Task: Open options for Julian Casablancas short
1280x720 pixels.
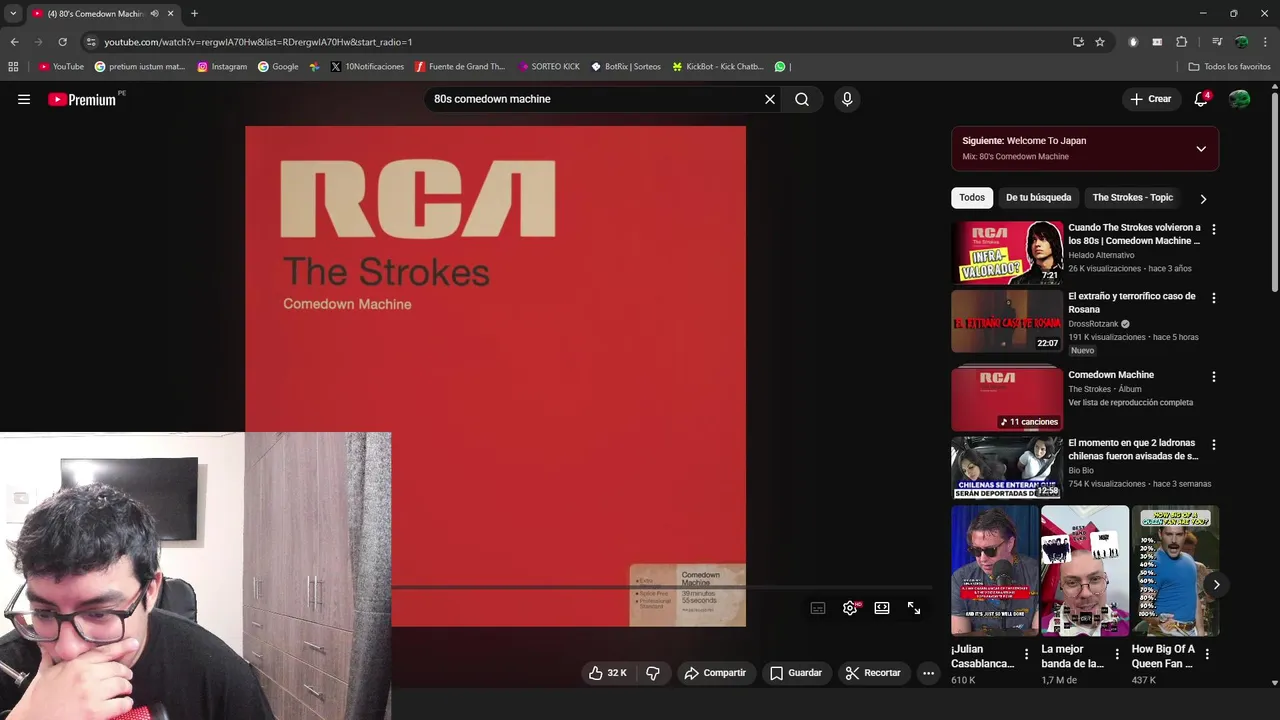Action: point(1026,654)
